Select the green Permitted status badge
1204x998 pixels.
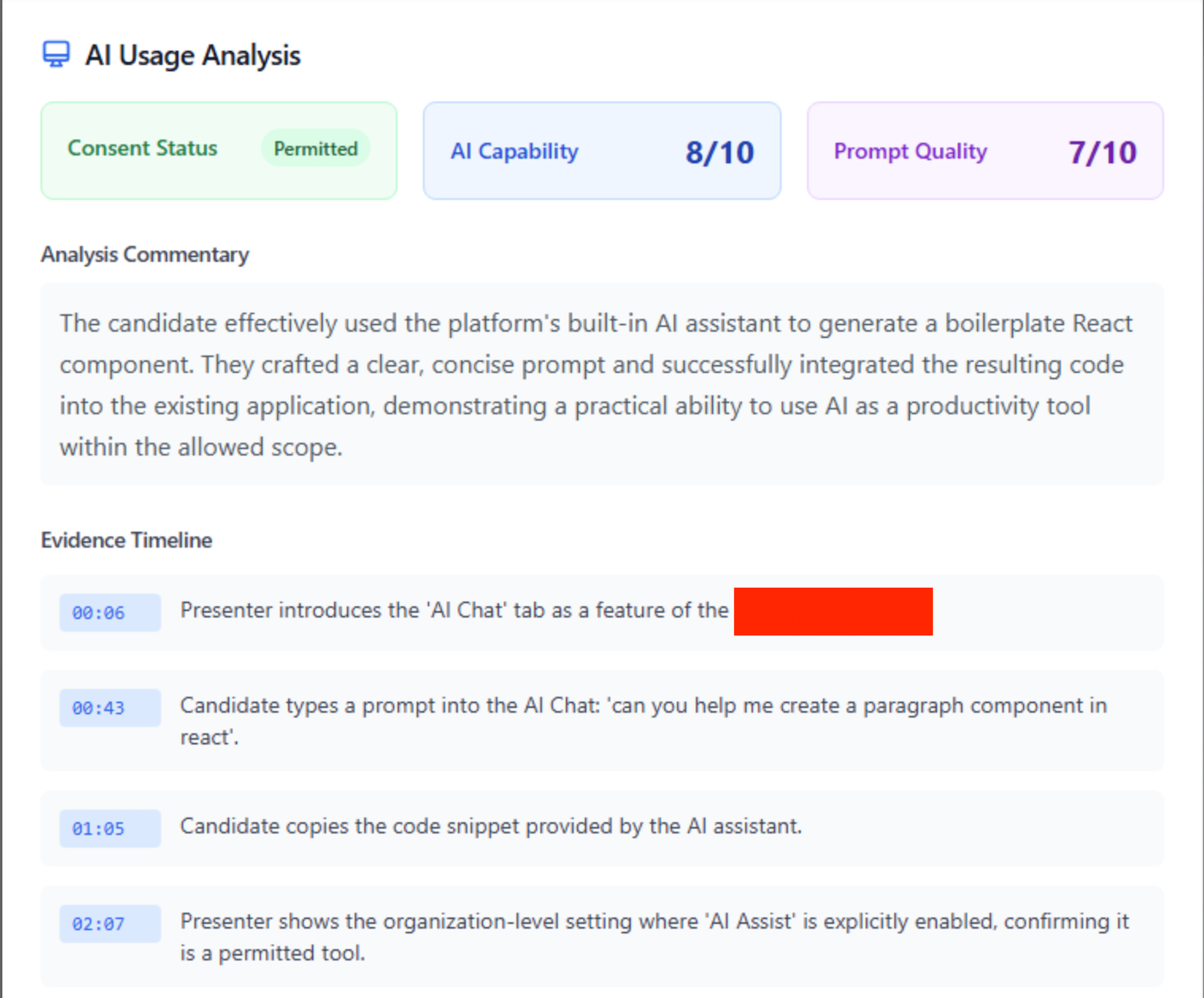coord(315,149)
